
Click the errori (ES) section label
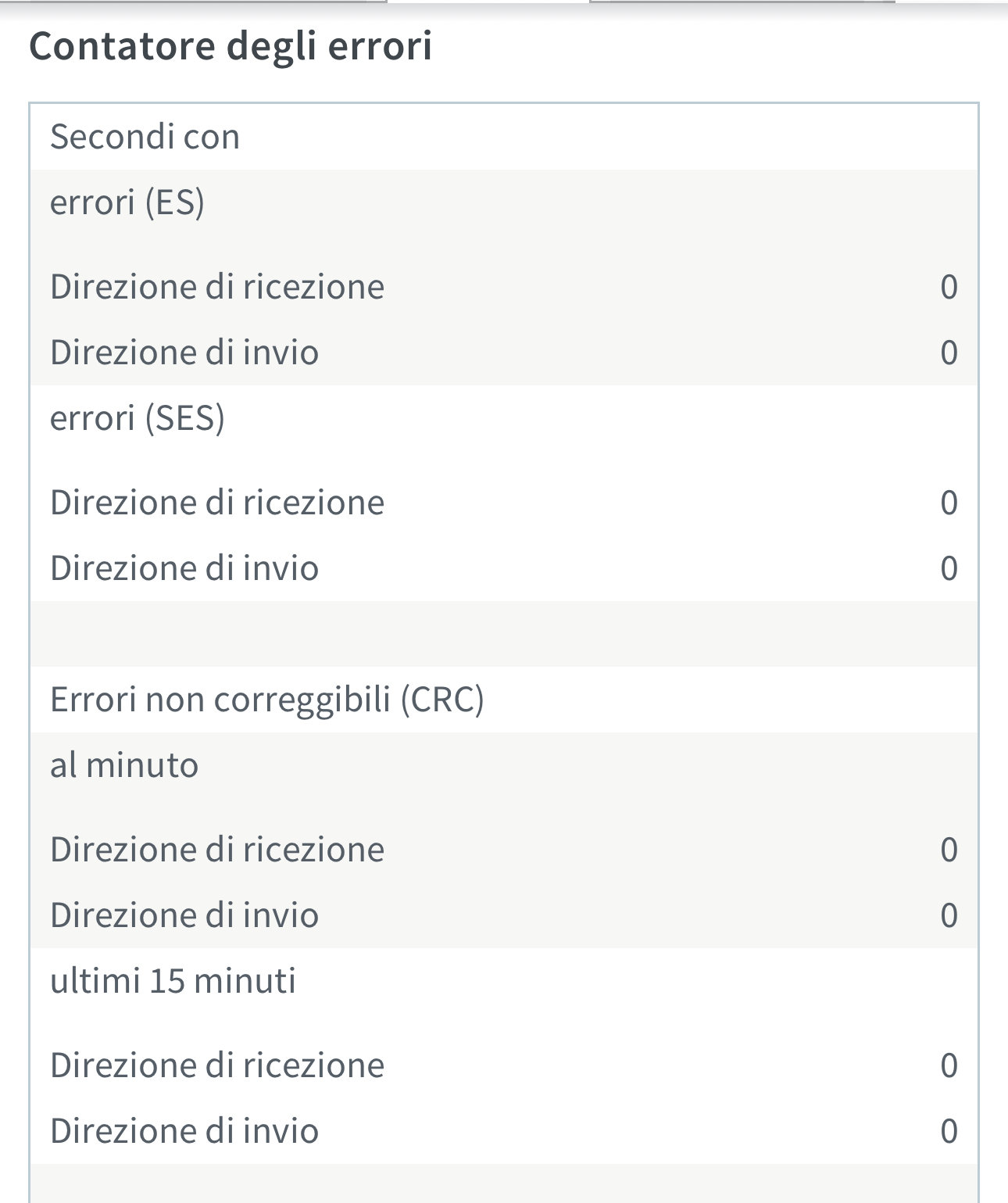click(127, 203)
